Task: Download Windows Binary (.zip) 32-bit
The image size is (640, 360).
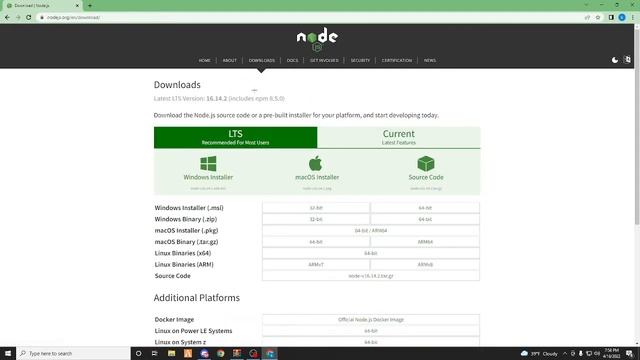Action: [316, 219]
